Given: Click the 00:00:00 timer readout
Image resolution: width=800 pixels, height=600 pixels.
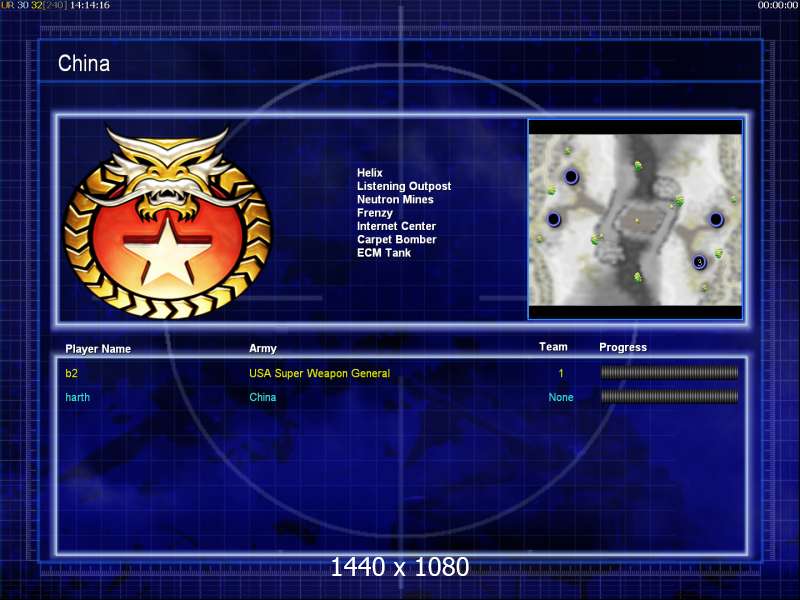Looking at the screenshot, I should [x=778, y=5].
